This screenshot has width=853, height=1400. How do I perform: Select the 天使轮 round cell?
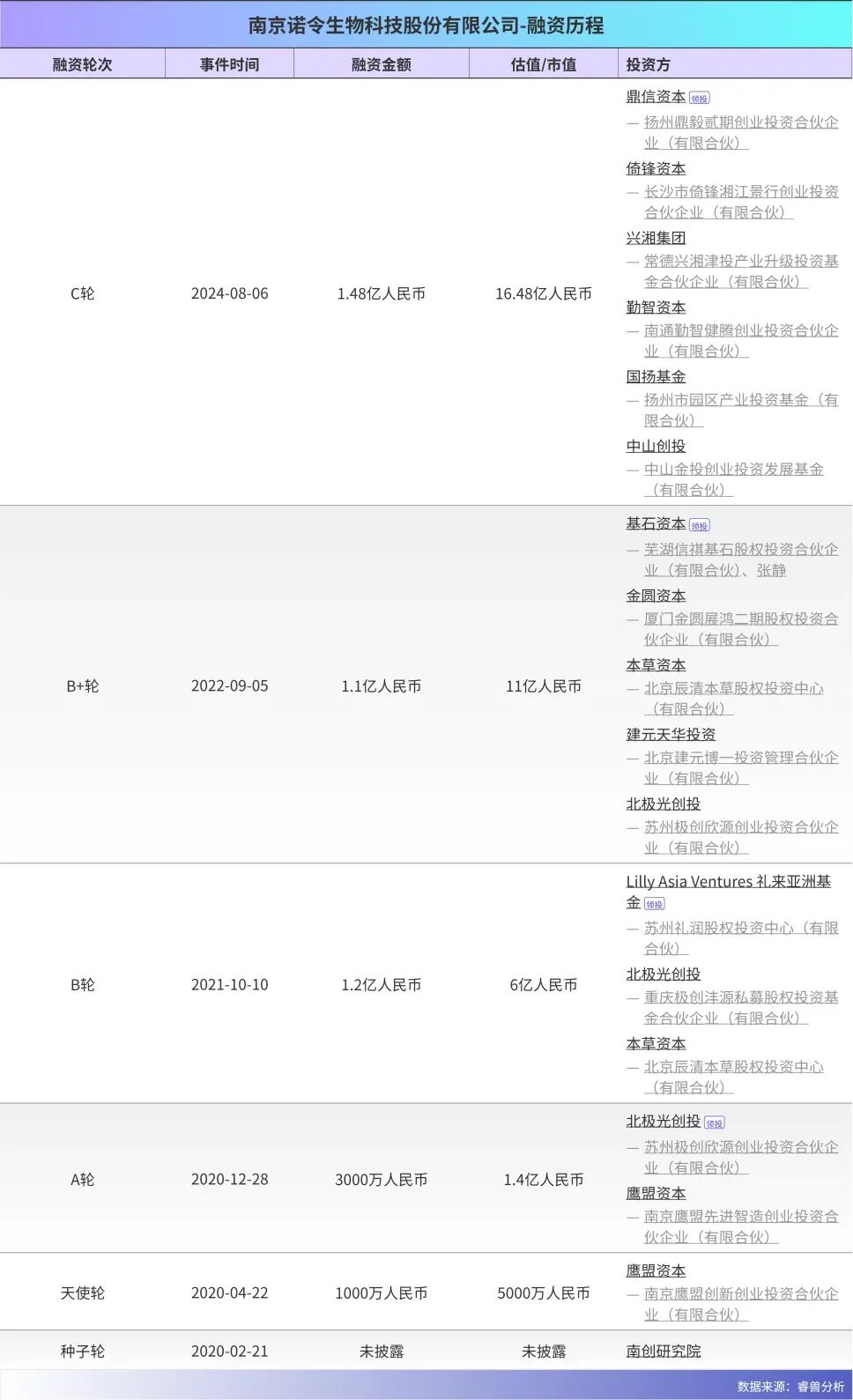[x=82, y=1293]
